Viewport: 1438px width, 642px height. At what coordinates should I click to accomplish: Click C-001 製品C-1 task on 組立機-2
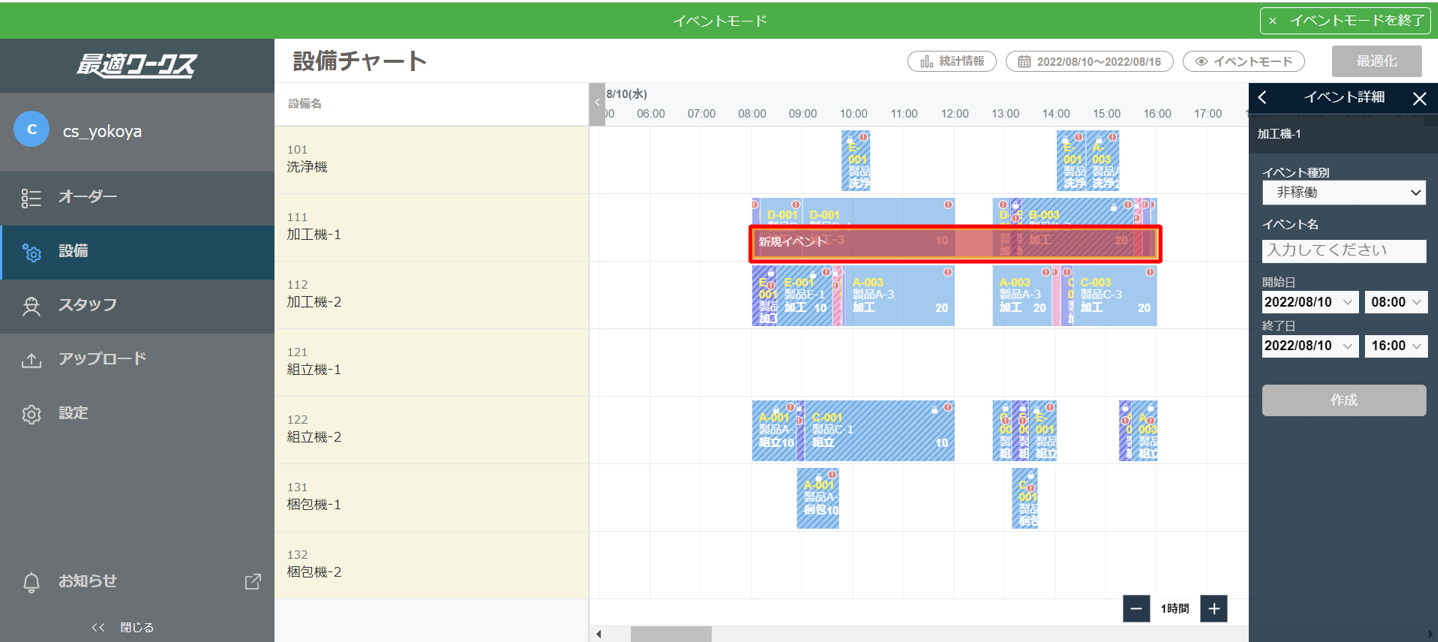pyautogui.click(x=879, y=431)
